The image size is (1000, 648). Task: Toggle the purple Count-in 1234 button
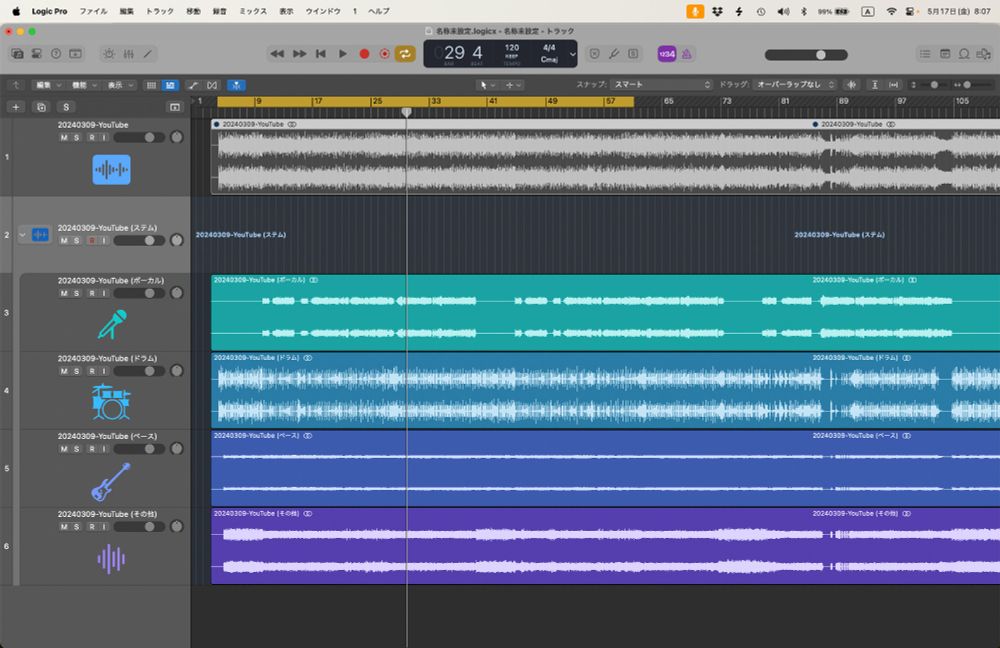(666, 54)
